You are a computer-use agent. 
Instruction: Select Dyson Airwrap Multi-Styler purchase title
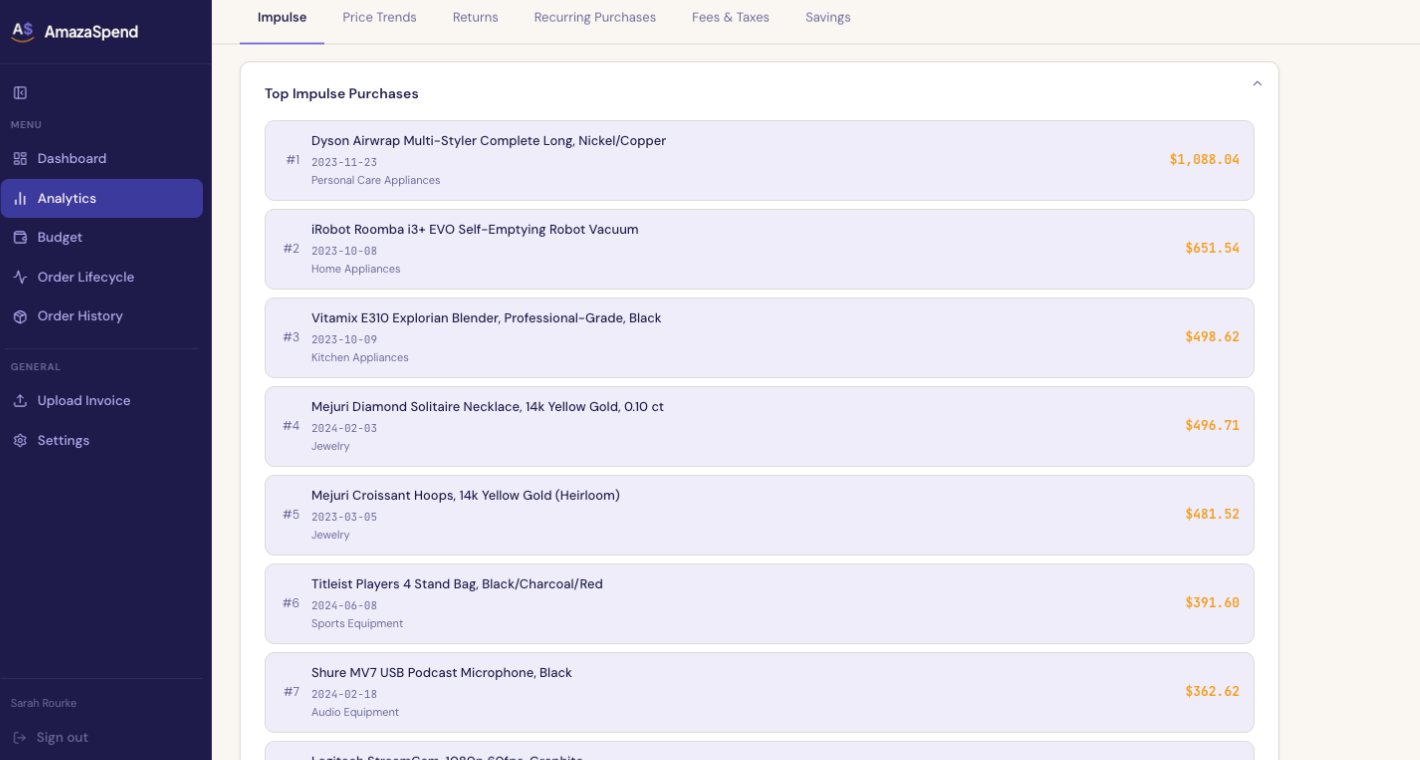(488, 141)
